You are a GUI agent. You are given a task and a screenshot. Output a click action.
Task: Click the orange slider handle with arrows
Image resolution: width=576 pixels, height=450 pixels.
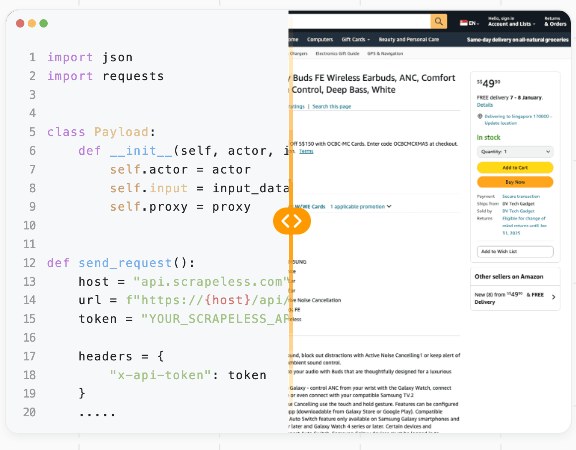[x=292, y=221]
